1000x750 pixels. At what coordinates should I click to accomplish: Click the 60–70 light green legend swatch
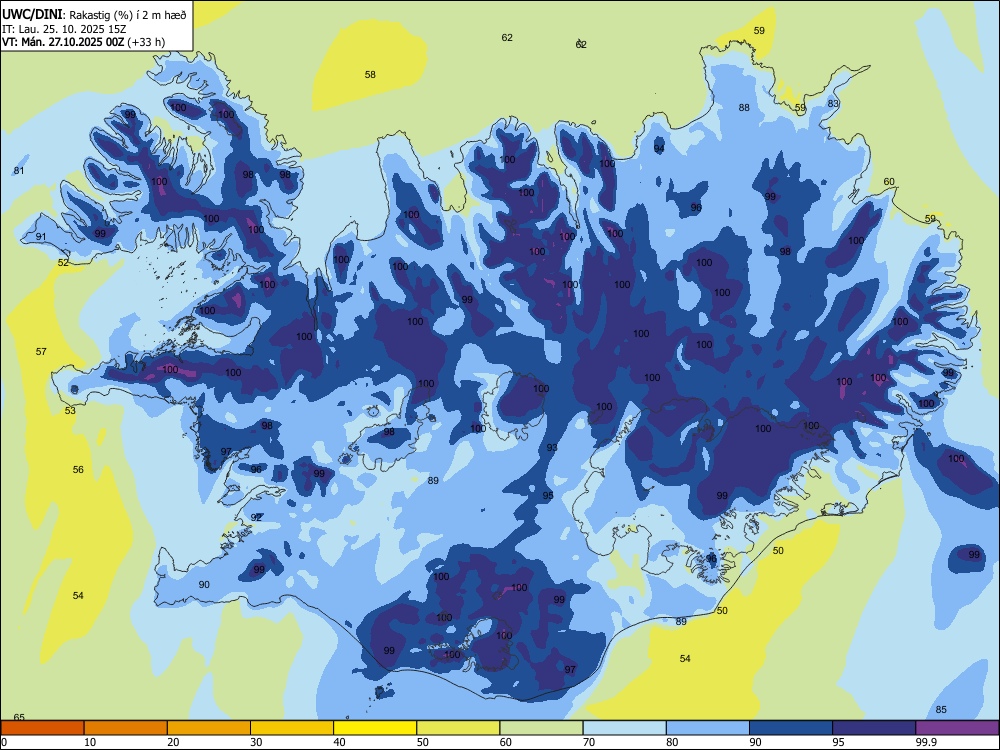point(541,728)
